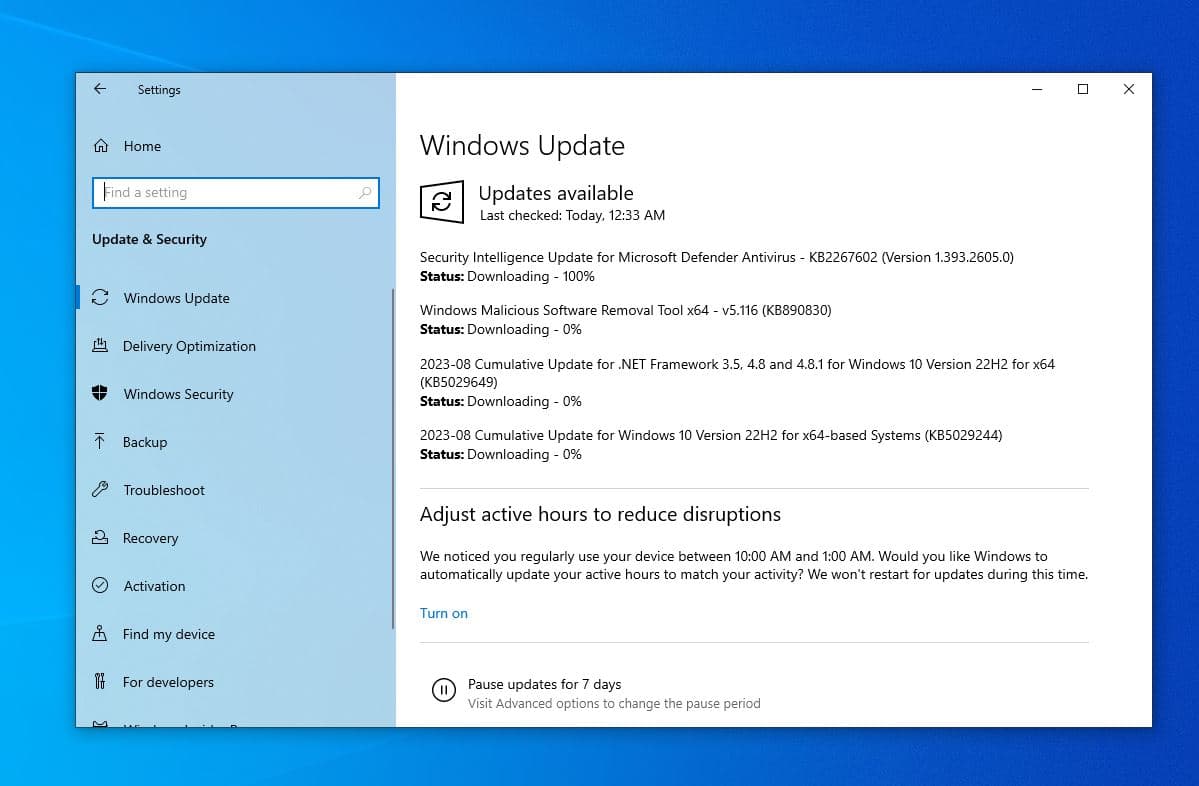
Task: Click the .NET Framework KB5029649 update entry
Action: 737,373
